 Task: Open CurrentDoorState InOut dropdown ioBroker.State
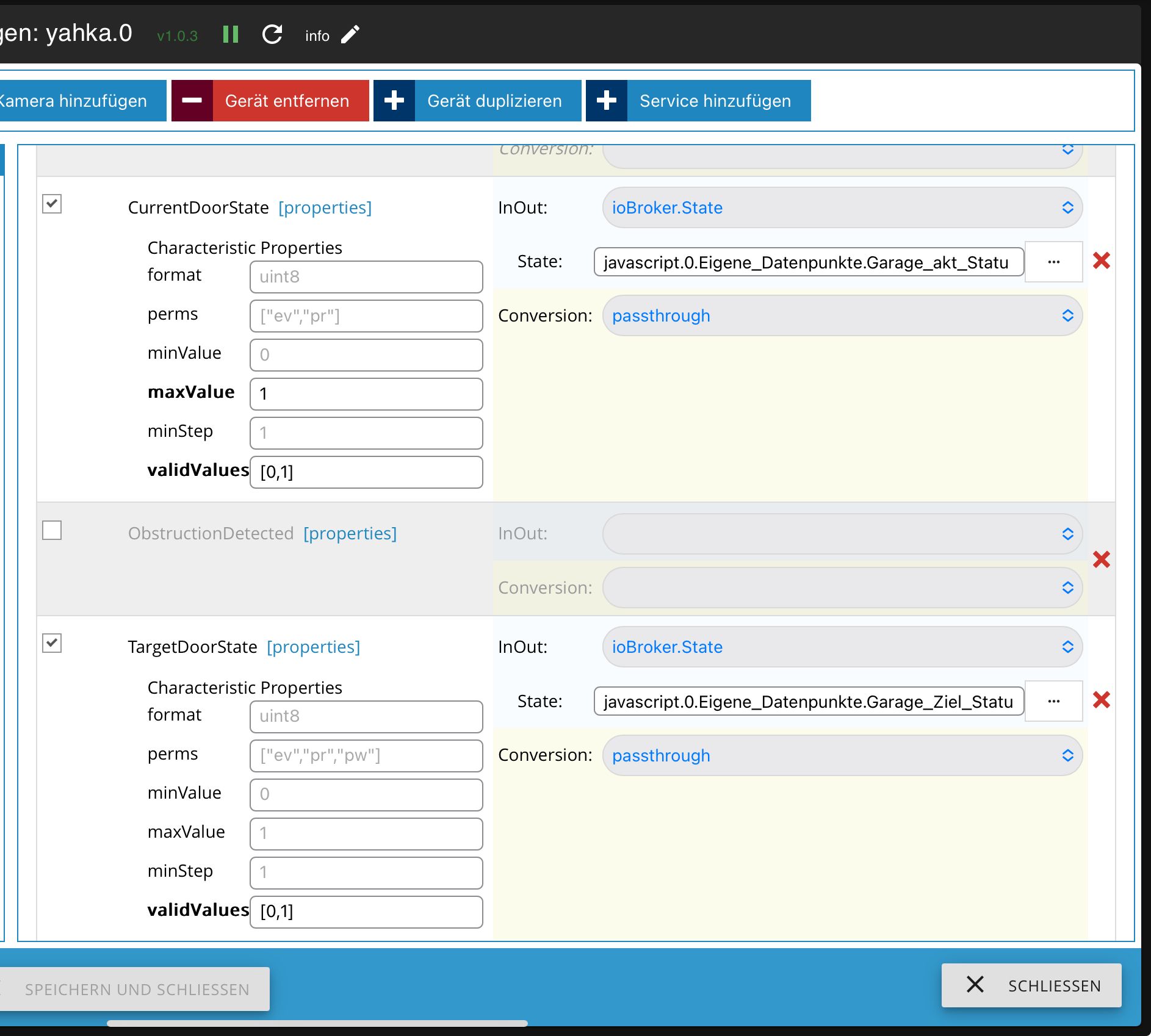pos(842,207)
